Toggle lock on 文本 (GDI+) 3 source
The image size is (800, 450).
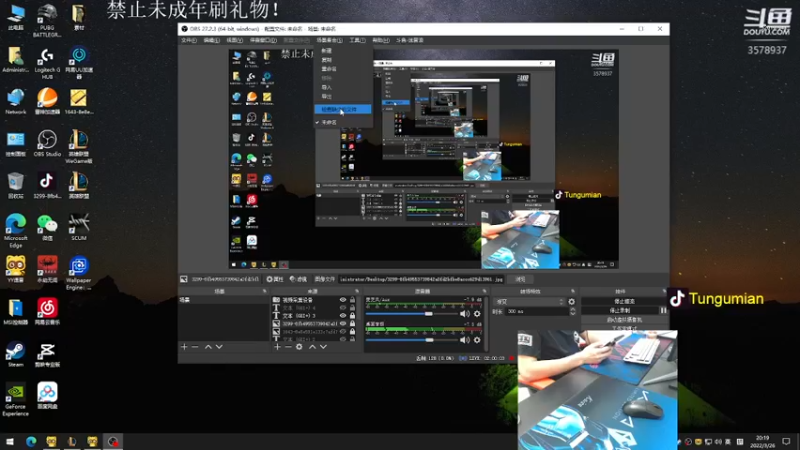(x=352, y=316)
